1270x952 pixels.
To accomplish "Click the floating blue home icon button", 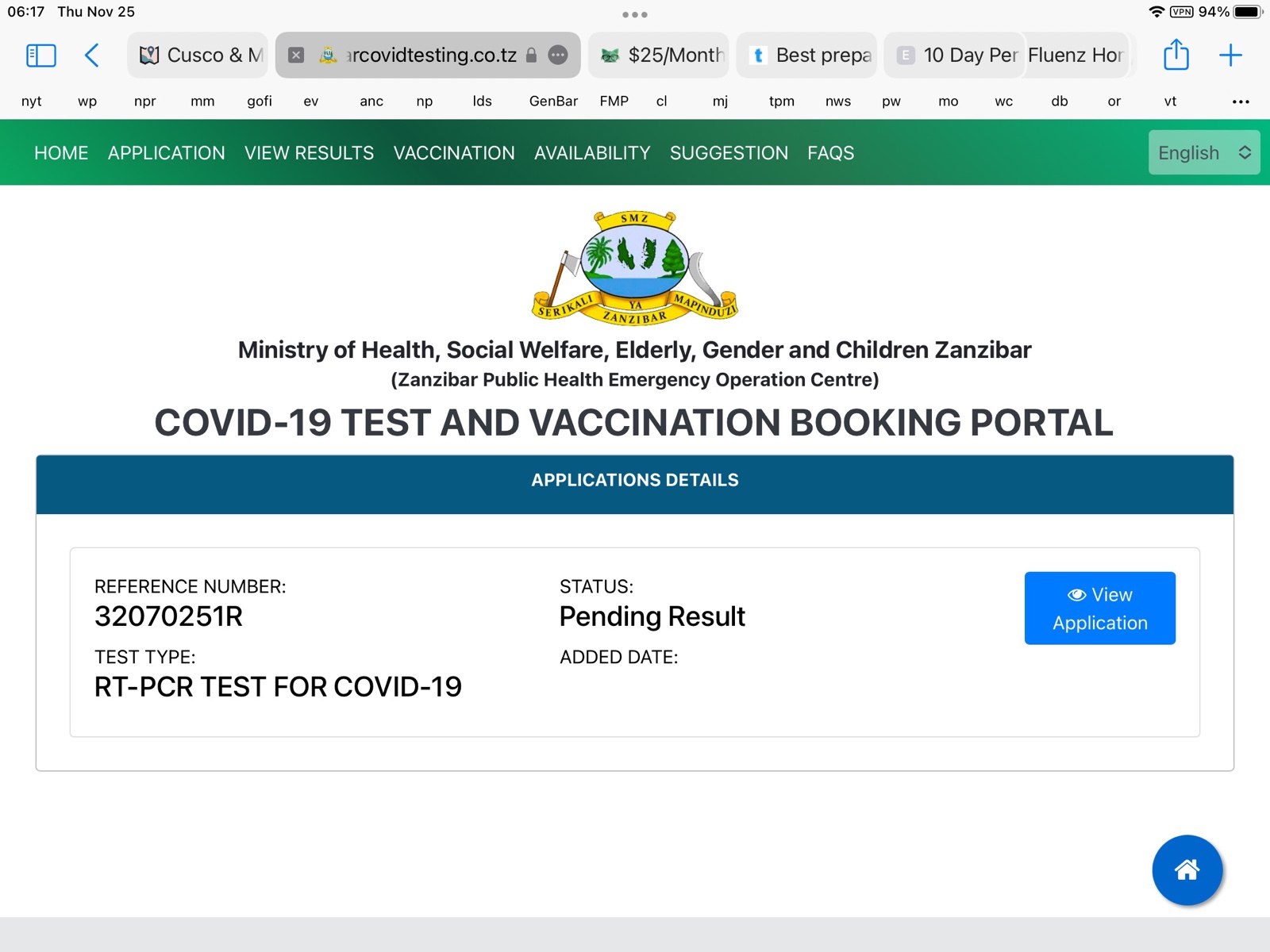I will click(1187, 870).
